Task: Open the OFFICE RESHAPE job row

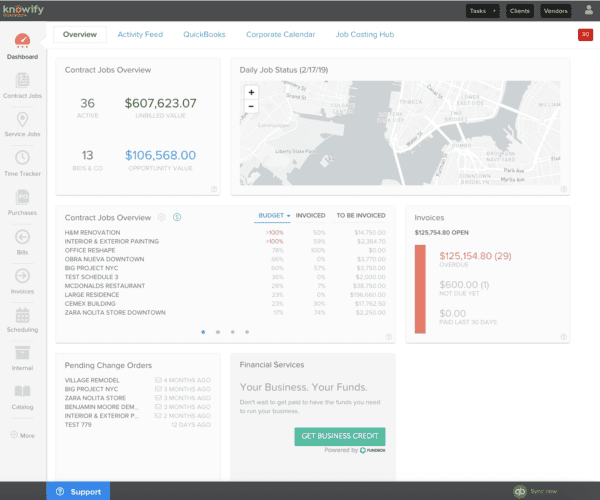Action: (x=225, y=250)
